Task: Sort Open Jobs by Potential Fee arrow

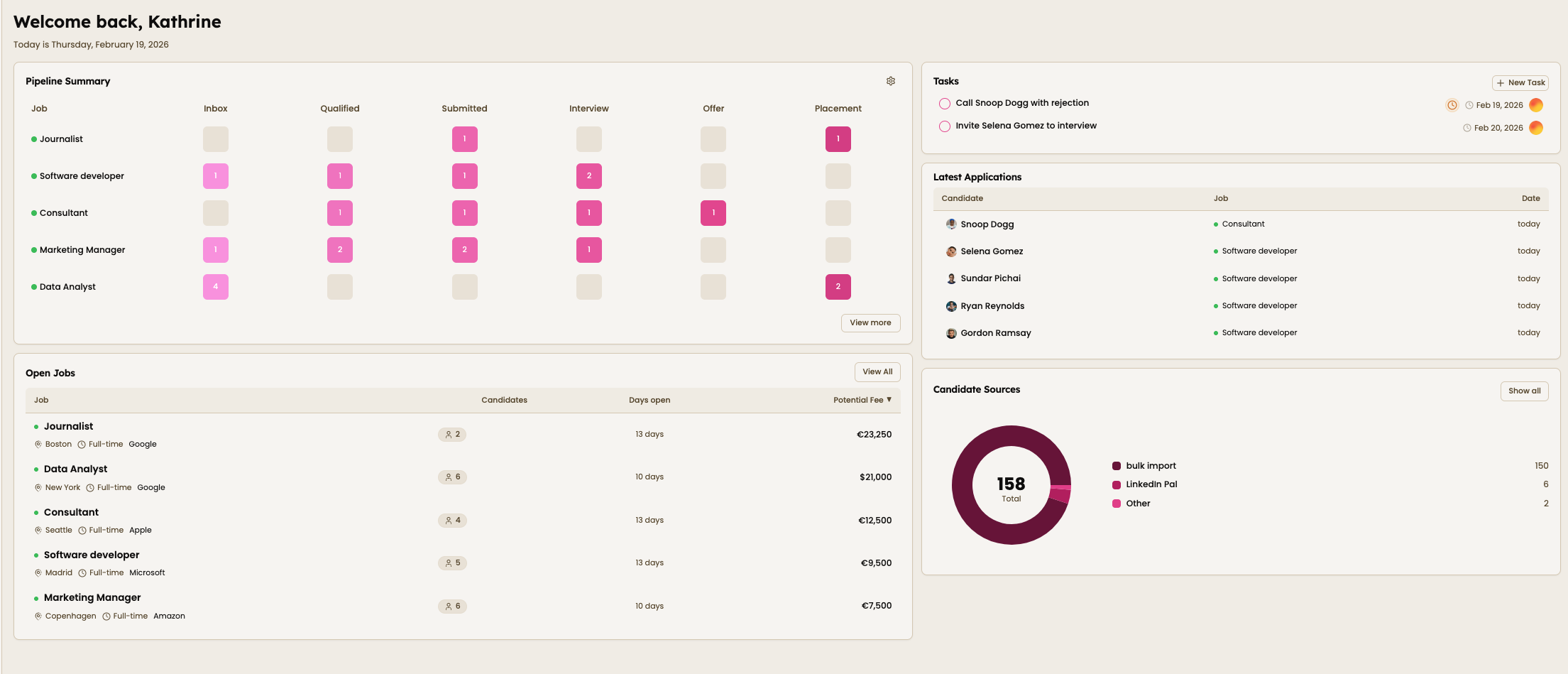Action: click(889, 400)
